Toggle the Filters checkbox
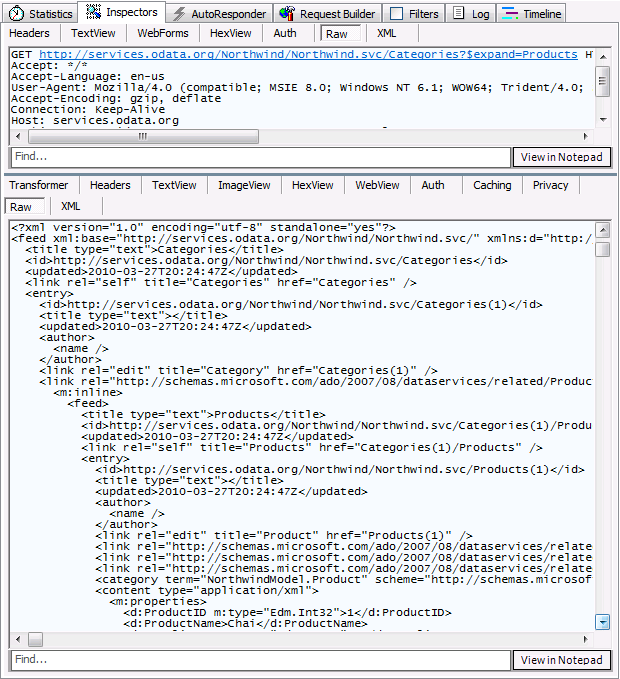Image resolution: width=620 pixels, height=679 pixels. (x=396, y=14)
